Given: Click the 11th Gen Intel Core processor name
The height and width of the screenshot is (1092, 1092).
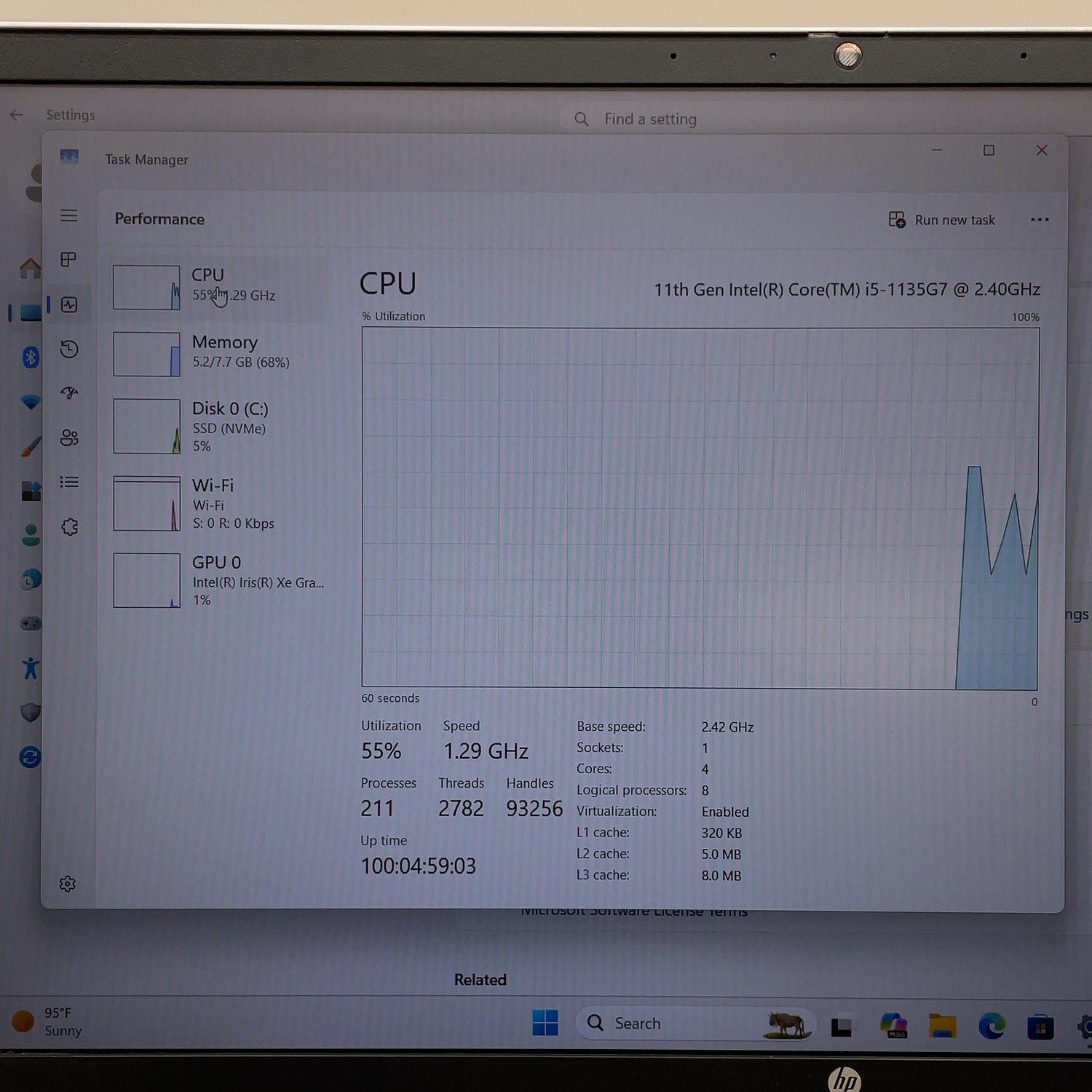Looking at the screenshot, I should [x=847, y=290].
